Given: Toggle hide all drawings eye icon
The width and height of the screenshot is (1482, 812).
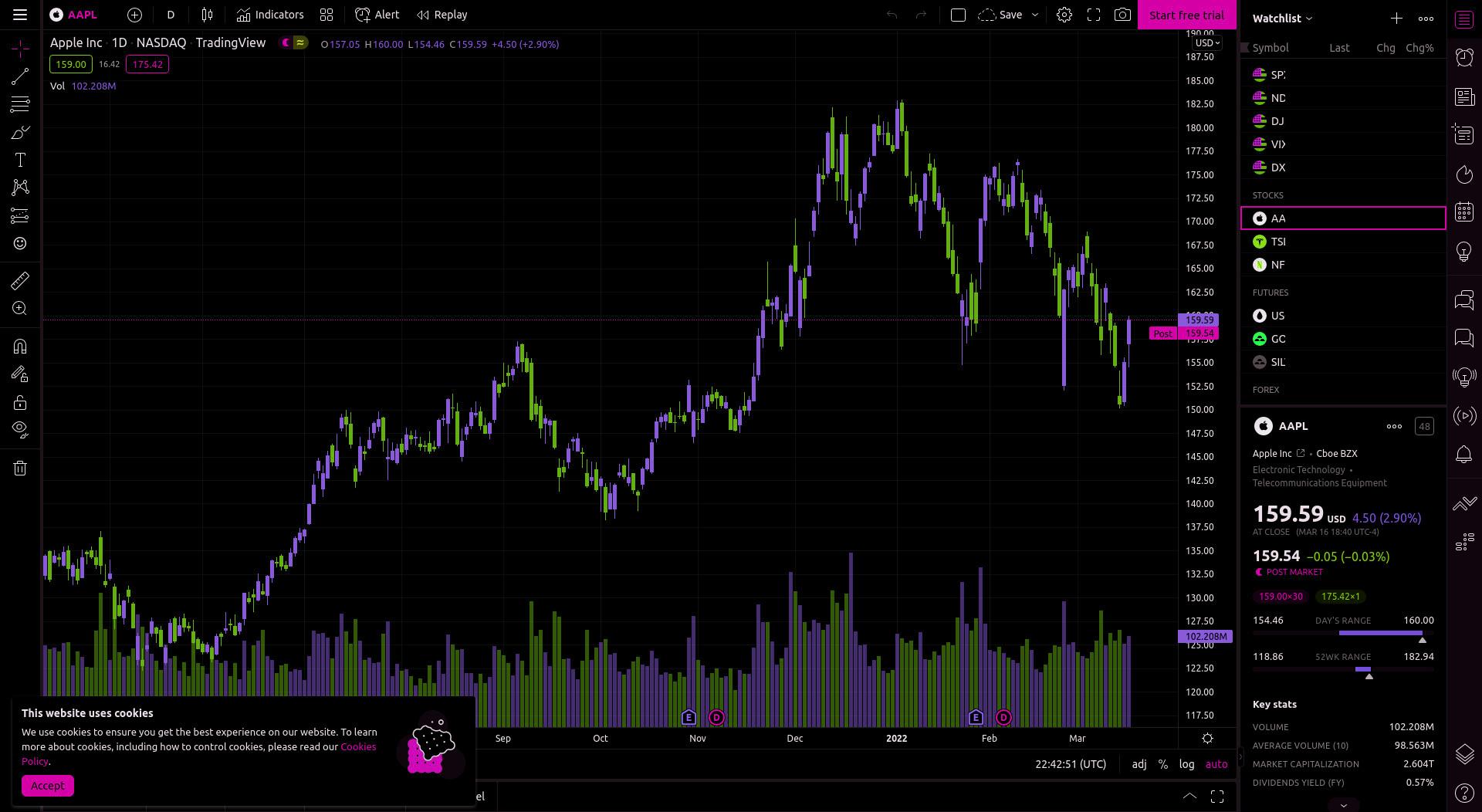Looking at the screenshot, I should point(20,430).
